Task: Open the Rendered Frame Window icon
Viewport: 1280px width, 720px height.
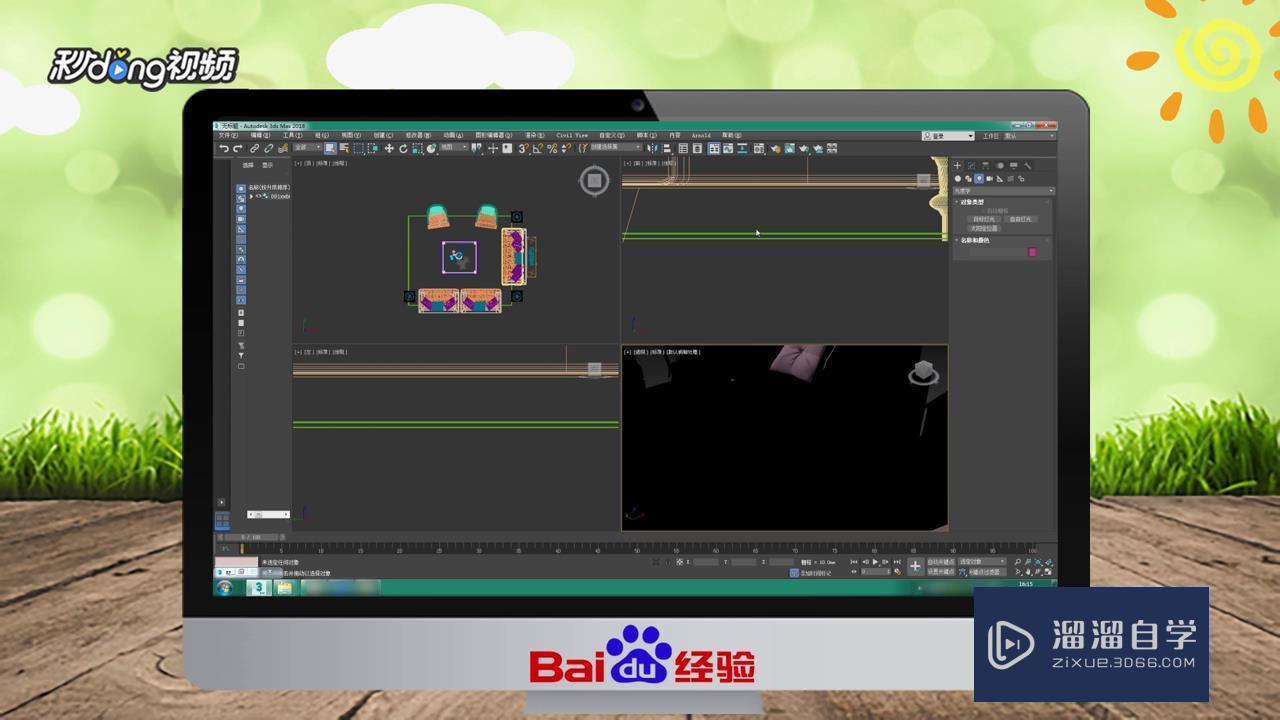Action: [x=789, y=148]
